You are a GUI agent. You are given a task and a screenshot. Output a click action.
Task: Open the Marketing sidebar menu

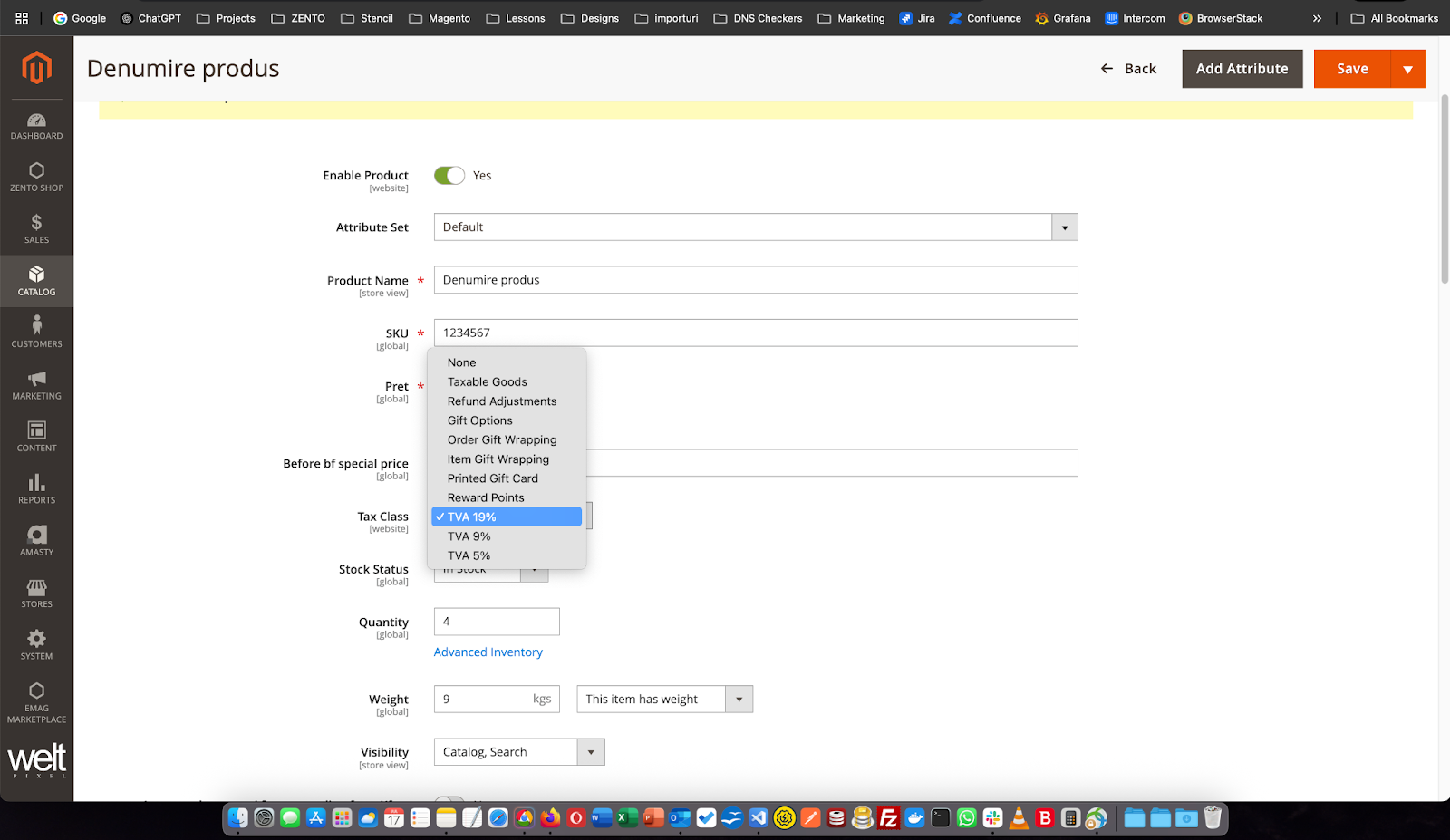(36, 385)
